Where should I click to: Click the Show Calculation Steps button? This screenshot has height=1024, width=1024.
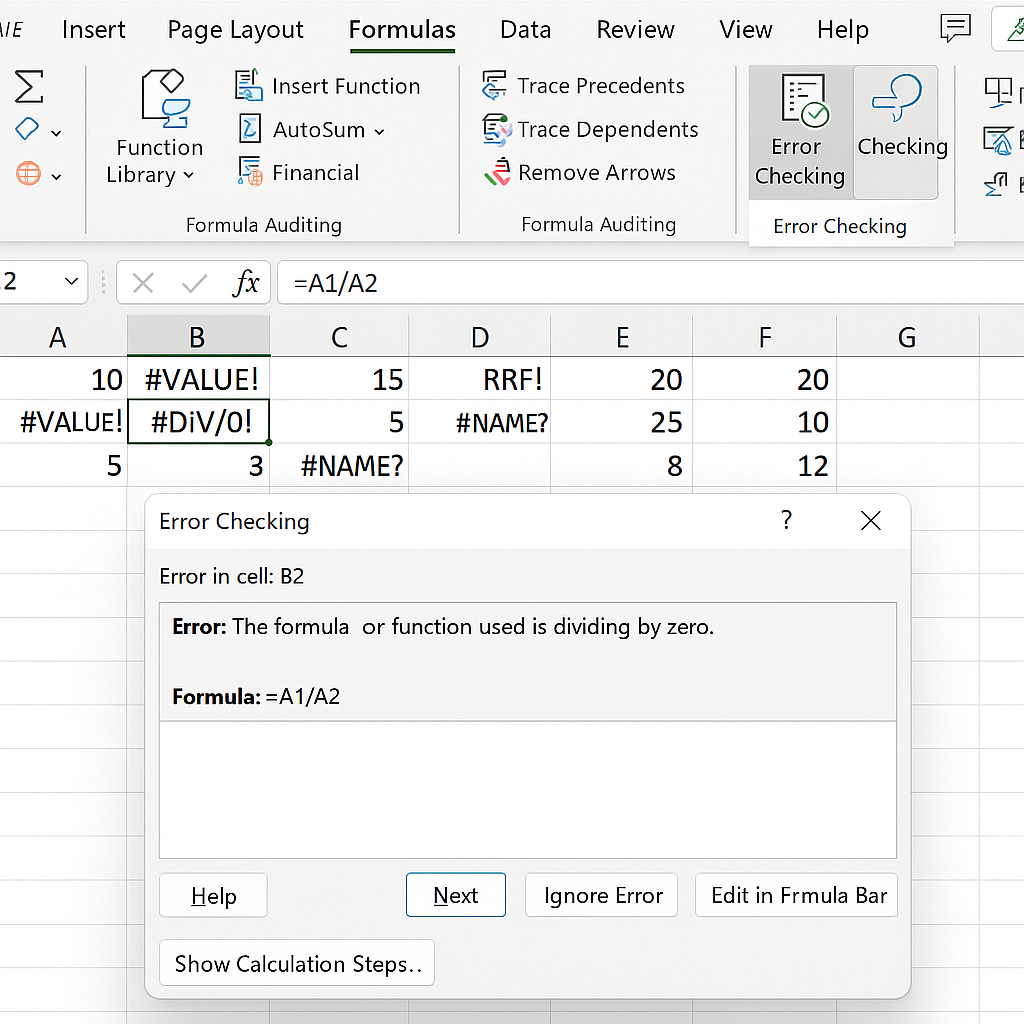click(297, 963)
